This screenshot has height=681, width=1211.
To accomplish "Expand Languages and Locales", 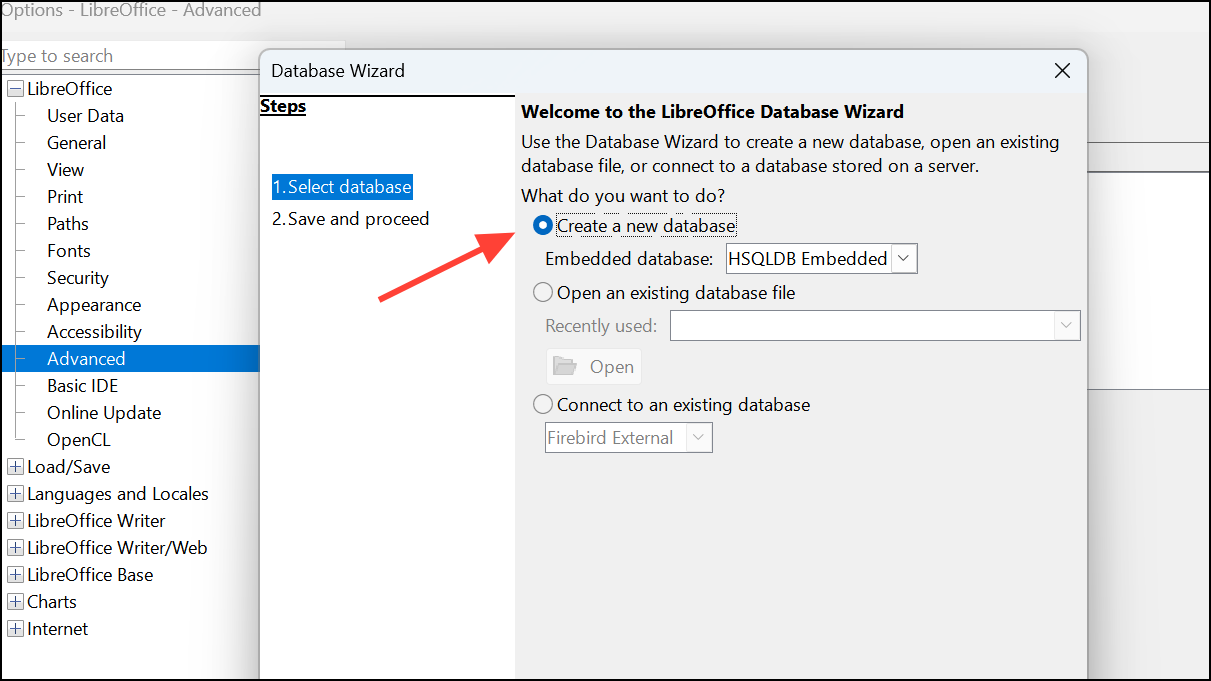I will click(14, 493).
